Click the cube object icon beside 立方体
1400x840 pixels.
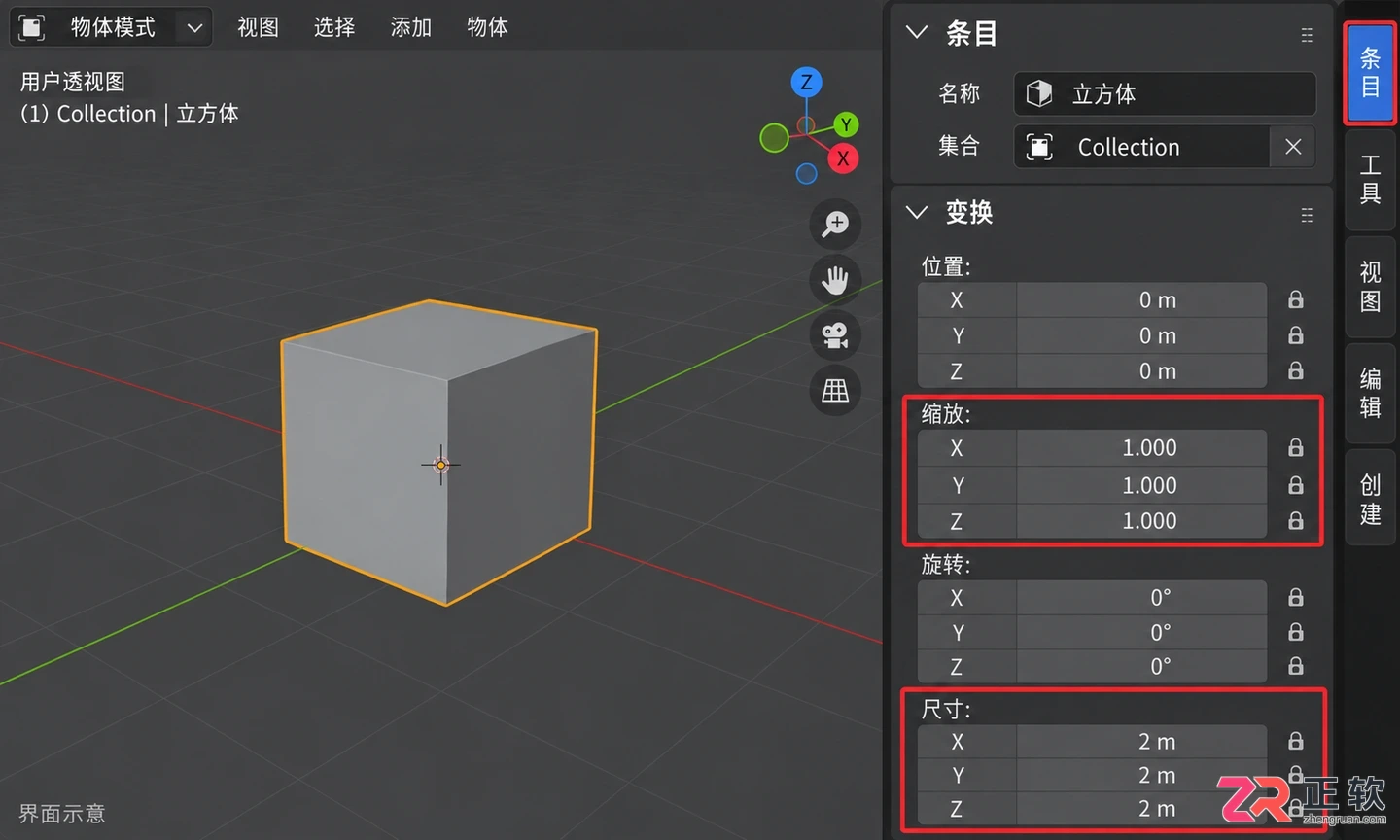[x=1039, y=93]
